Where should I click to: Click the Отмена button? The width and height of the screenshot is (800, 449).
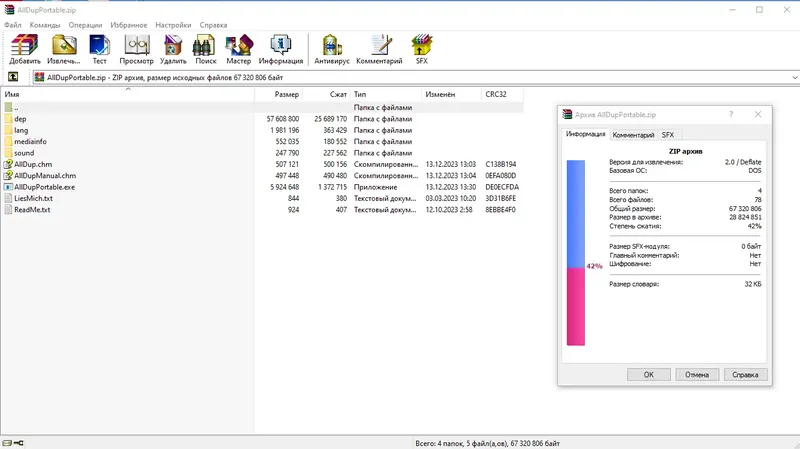(x=697, y=375)
